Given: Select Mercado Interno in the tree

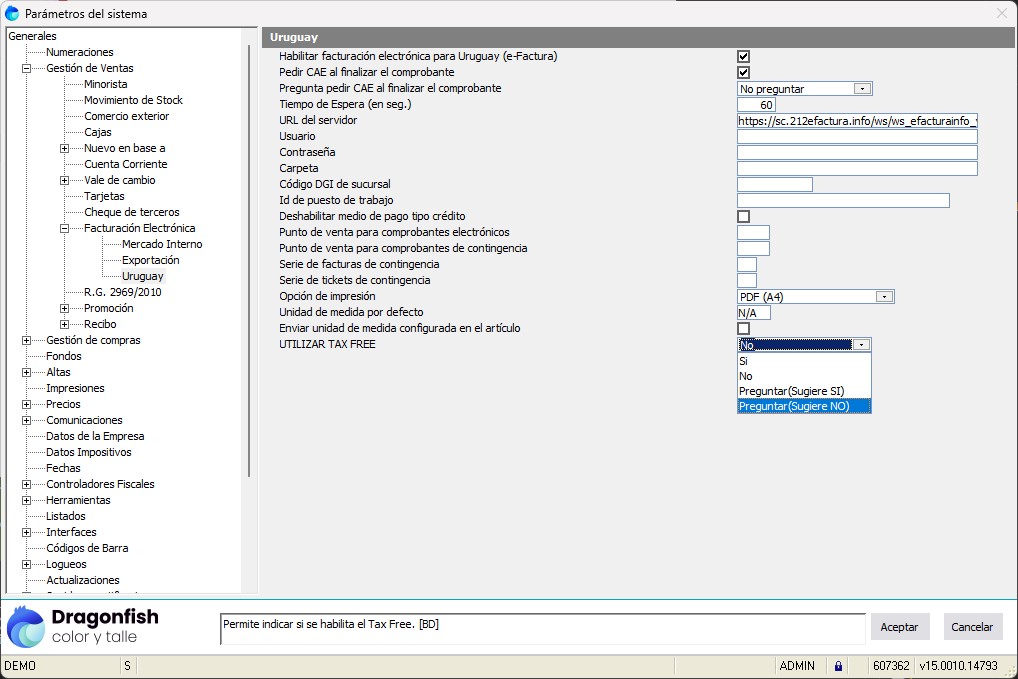Looking at the screenshot, I should click(x=161, y=244).
